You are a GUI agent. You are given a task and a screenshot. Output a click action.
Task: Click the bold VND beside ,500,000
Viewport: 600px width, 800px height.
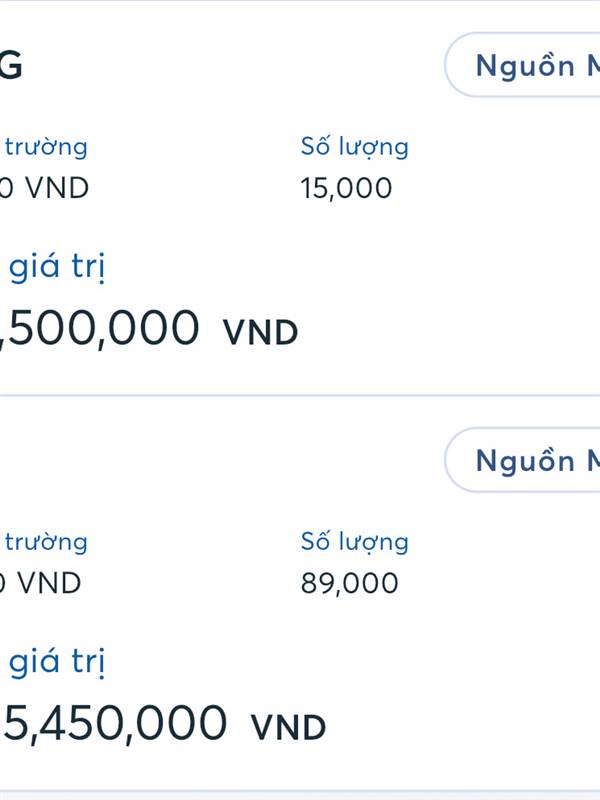(x=260, y=333)
